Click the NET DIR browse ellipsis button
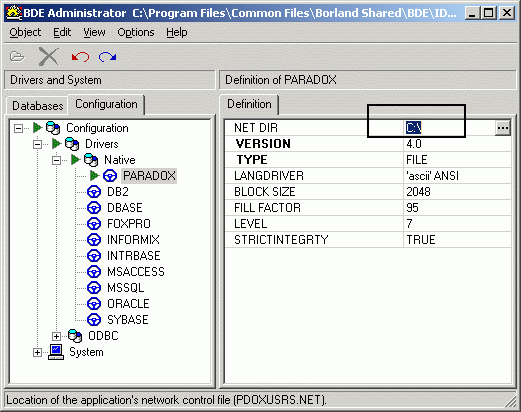 503,128
